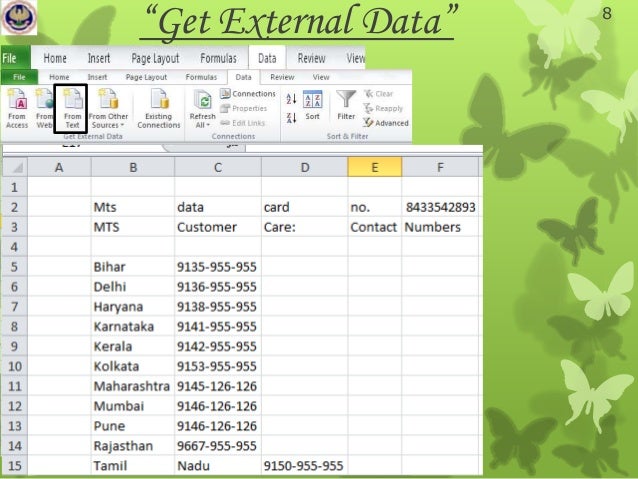Open the large Page Layout tab
638x479 pixels.
tap(155, 58)
